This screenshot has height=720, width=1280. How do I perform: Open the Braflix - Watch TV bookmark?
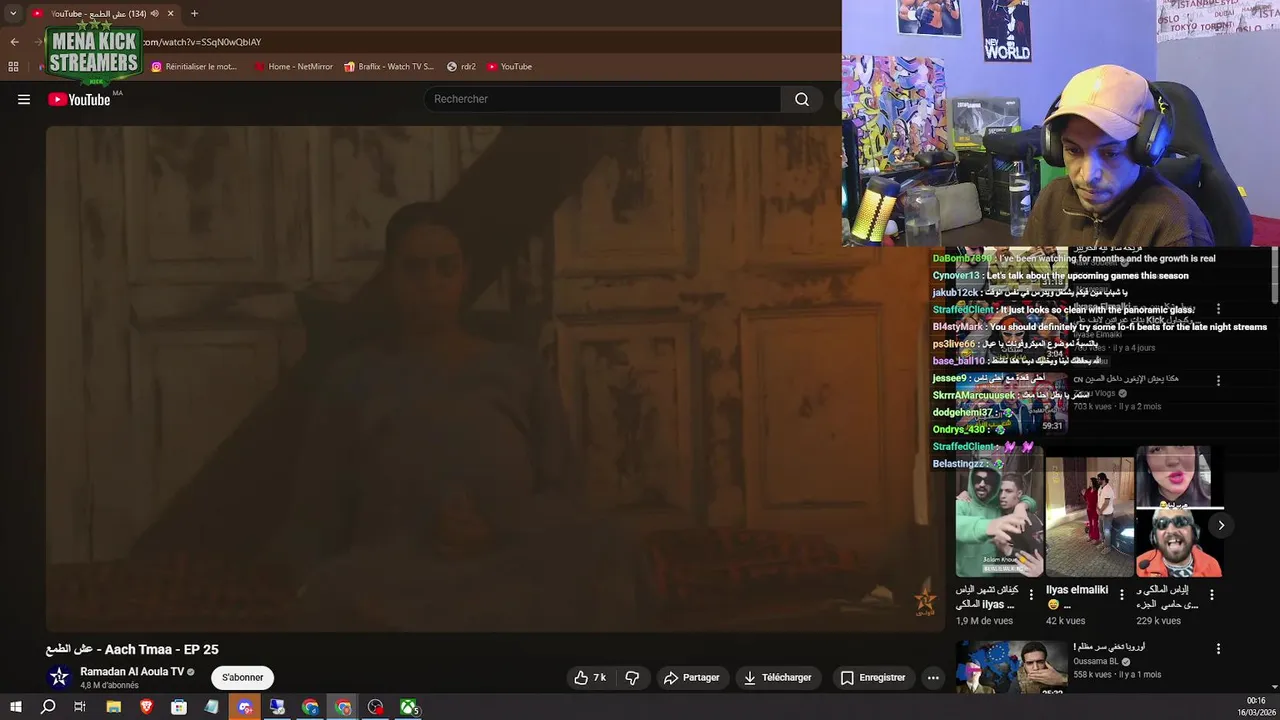click(x=389, y=66)
